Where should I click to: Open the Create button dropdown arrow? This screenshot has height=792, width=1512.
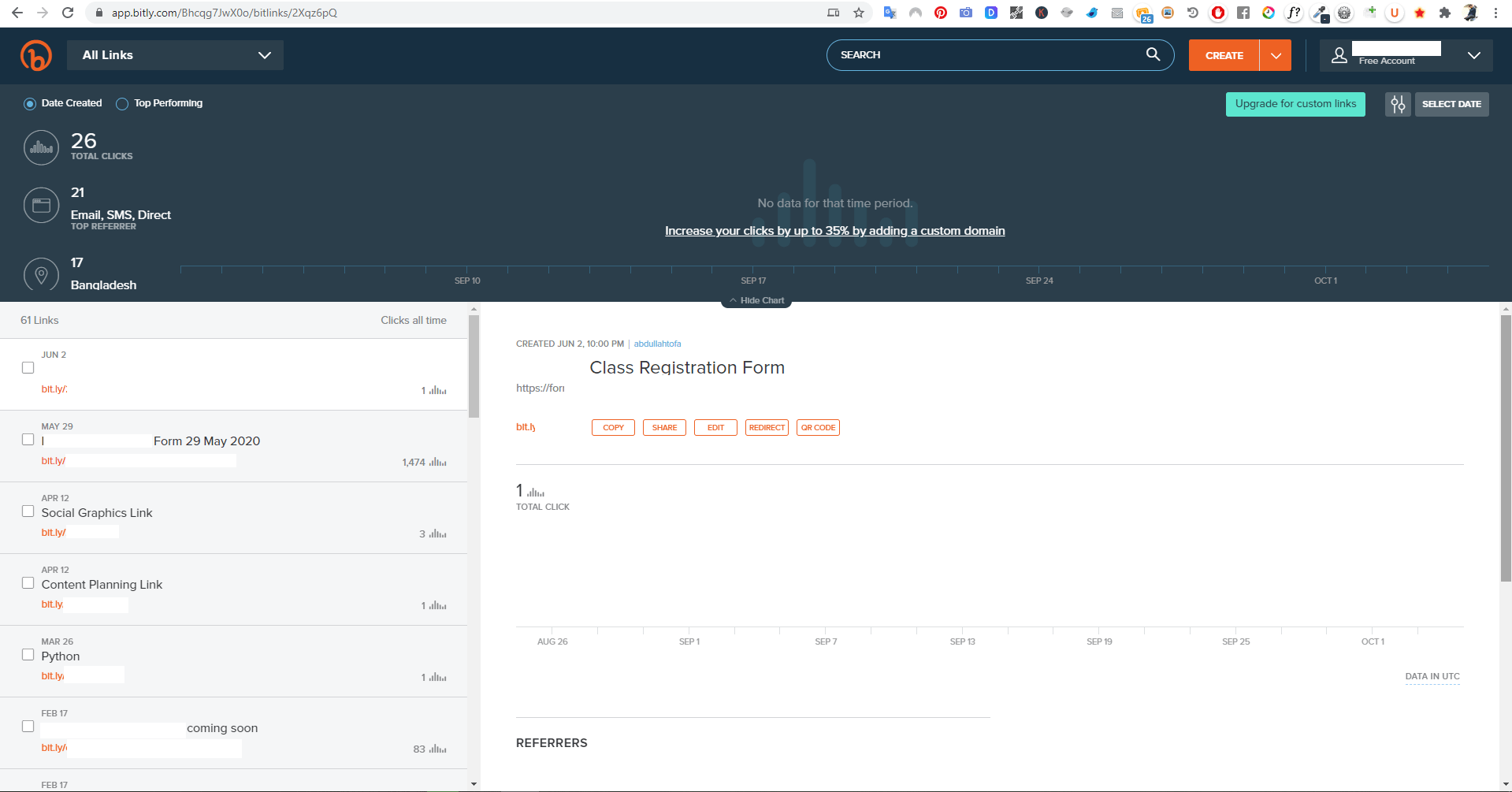pyautogui.click(x=1275, y=54)
